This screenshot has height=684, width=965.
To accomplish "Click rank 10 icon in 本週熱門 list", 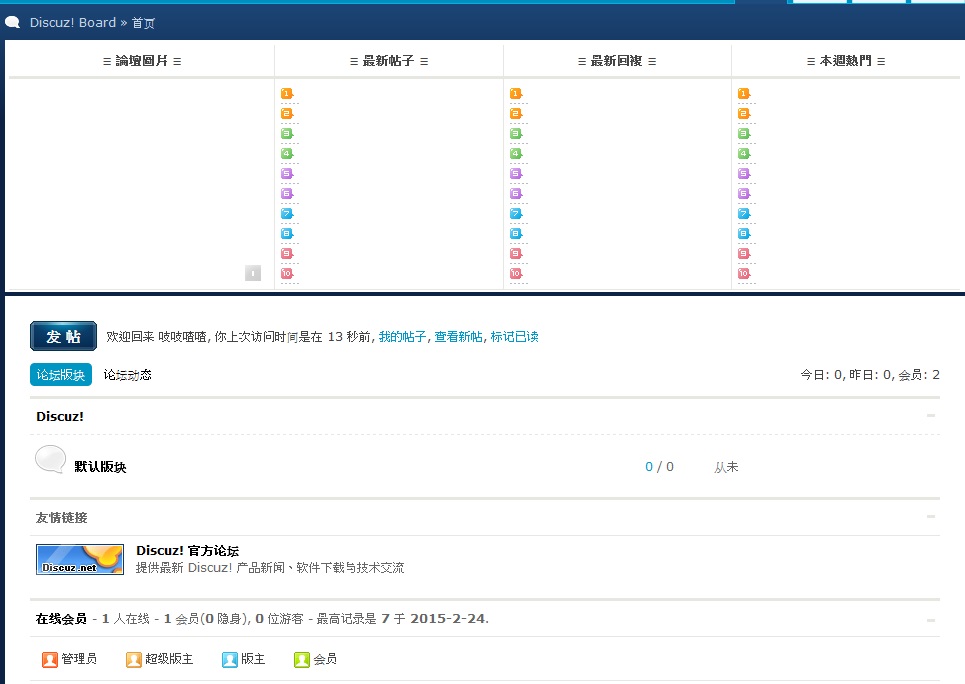I will click(744, 273).
